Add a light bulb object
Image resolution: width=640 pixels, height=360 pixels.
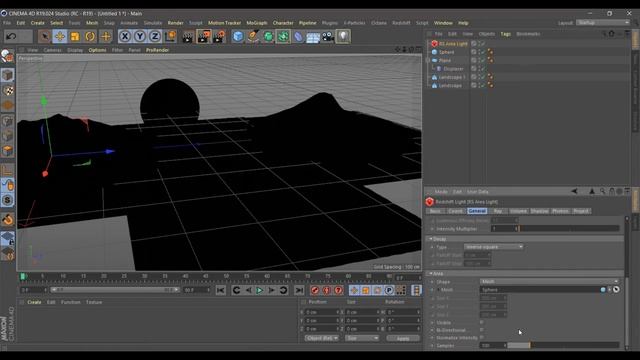(343, 37)
